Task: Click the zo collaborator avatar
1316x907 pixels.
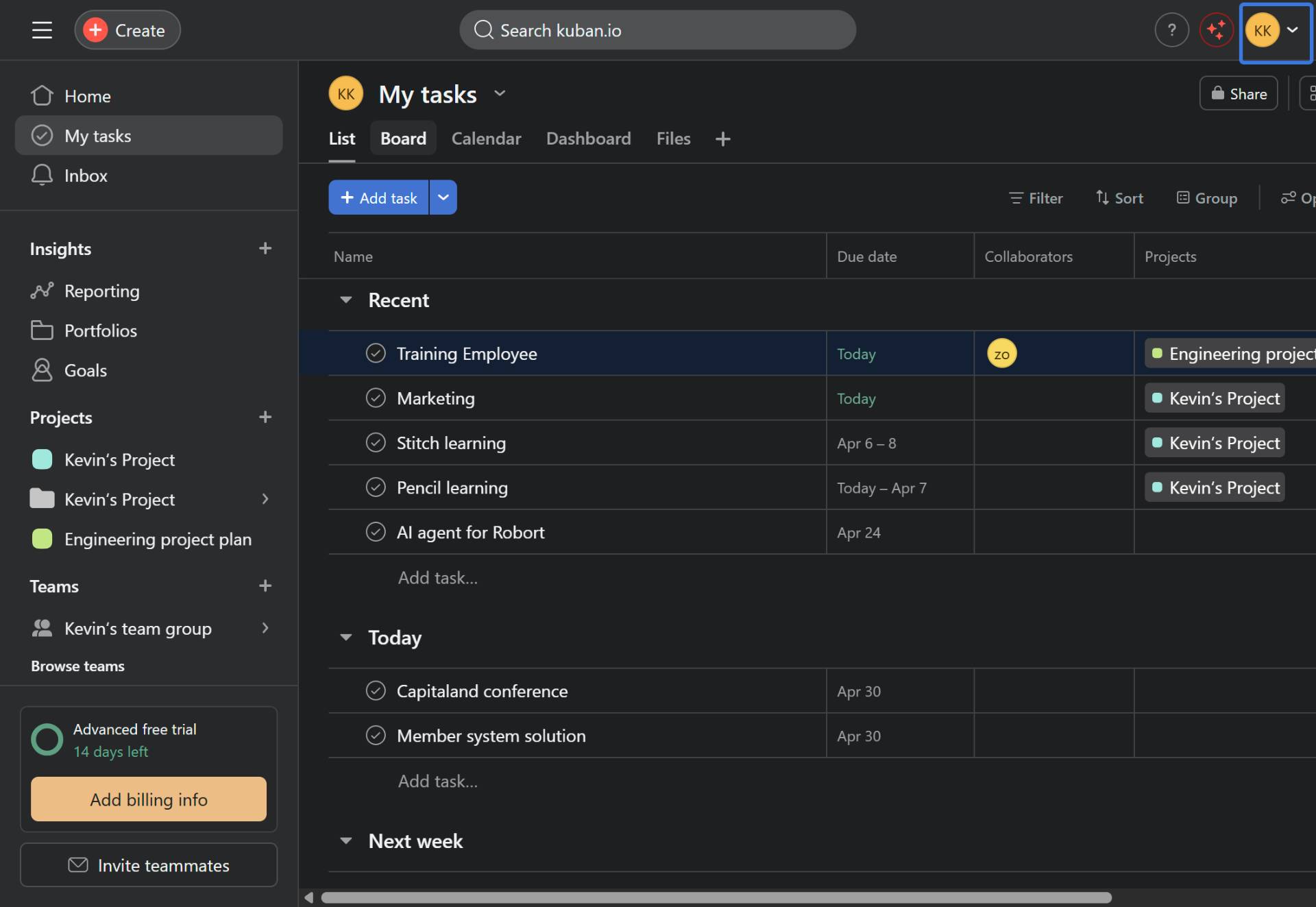Action: (x=1001, y=354)
